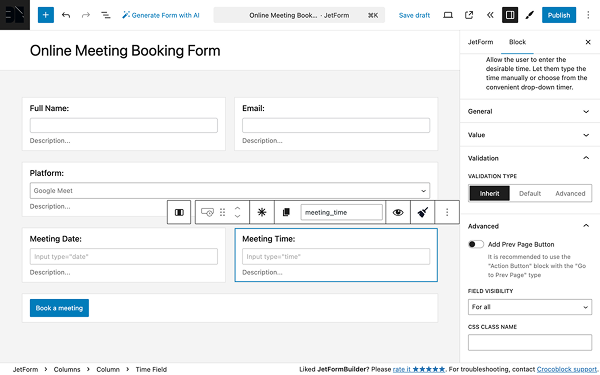Viewport: 600px width, 375px height.
Task: Open block toolbar more options
Action: [x=447, y=212]
